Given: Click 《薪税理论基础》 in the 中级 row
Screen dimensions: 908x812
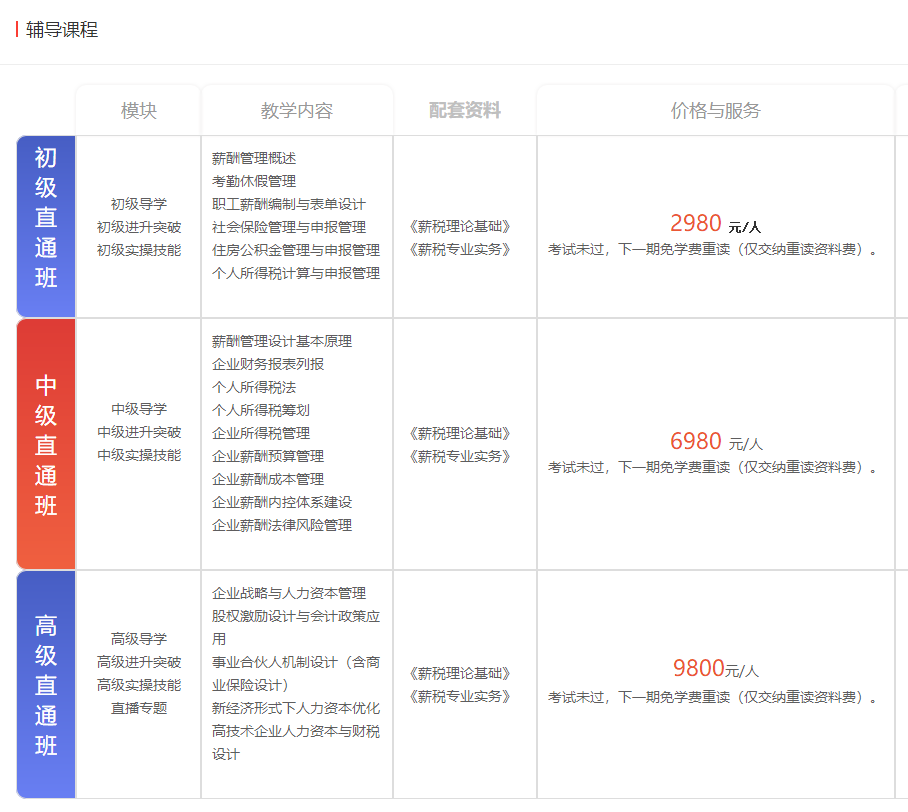Looking at the screenshot, I should coord(459,433).
